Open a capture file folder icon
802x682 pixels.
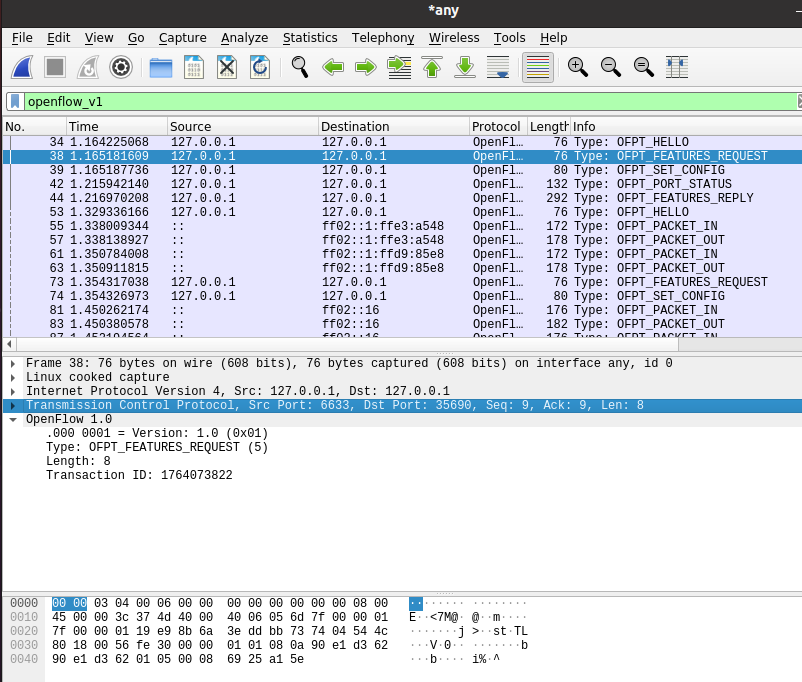coord(161,67)
